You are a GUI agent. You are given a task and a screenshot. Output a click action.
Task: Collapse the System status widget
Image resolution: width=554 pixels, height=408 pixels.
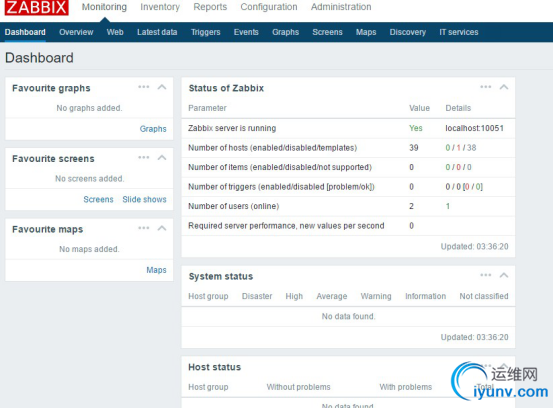pyautogui.click(x=504, y=275)
